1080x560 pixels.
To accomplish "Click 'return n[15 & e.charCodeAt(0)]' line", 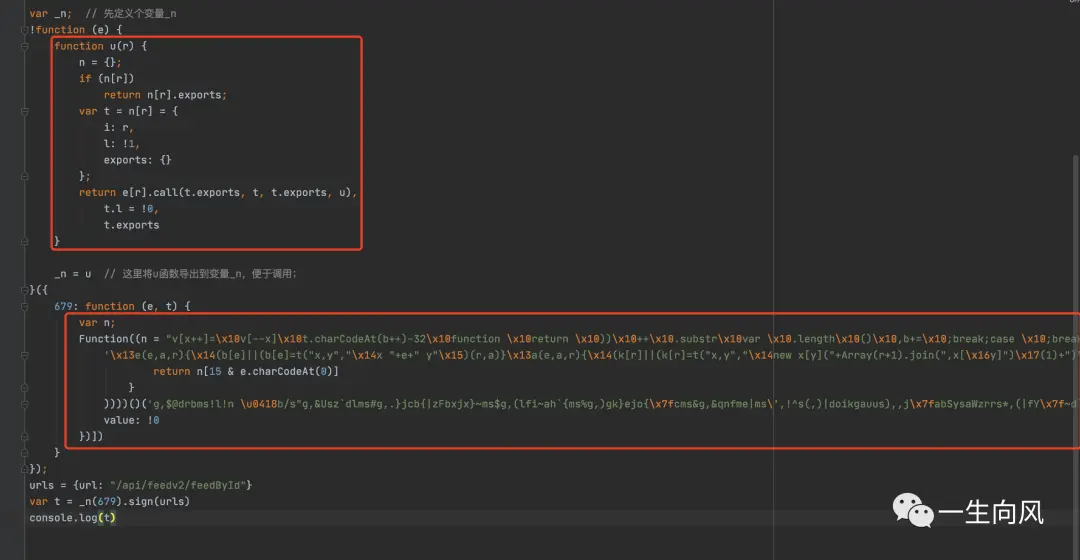I will click(246, 371).
